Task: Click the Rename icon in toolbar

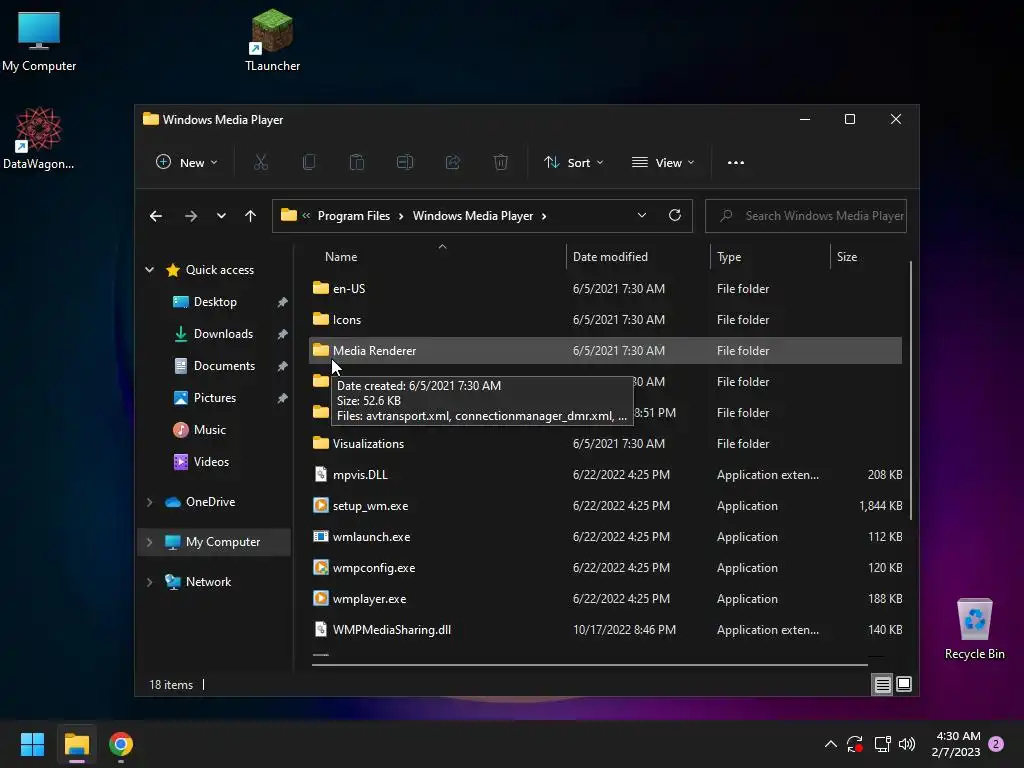Action: pos(405,163)
